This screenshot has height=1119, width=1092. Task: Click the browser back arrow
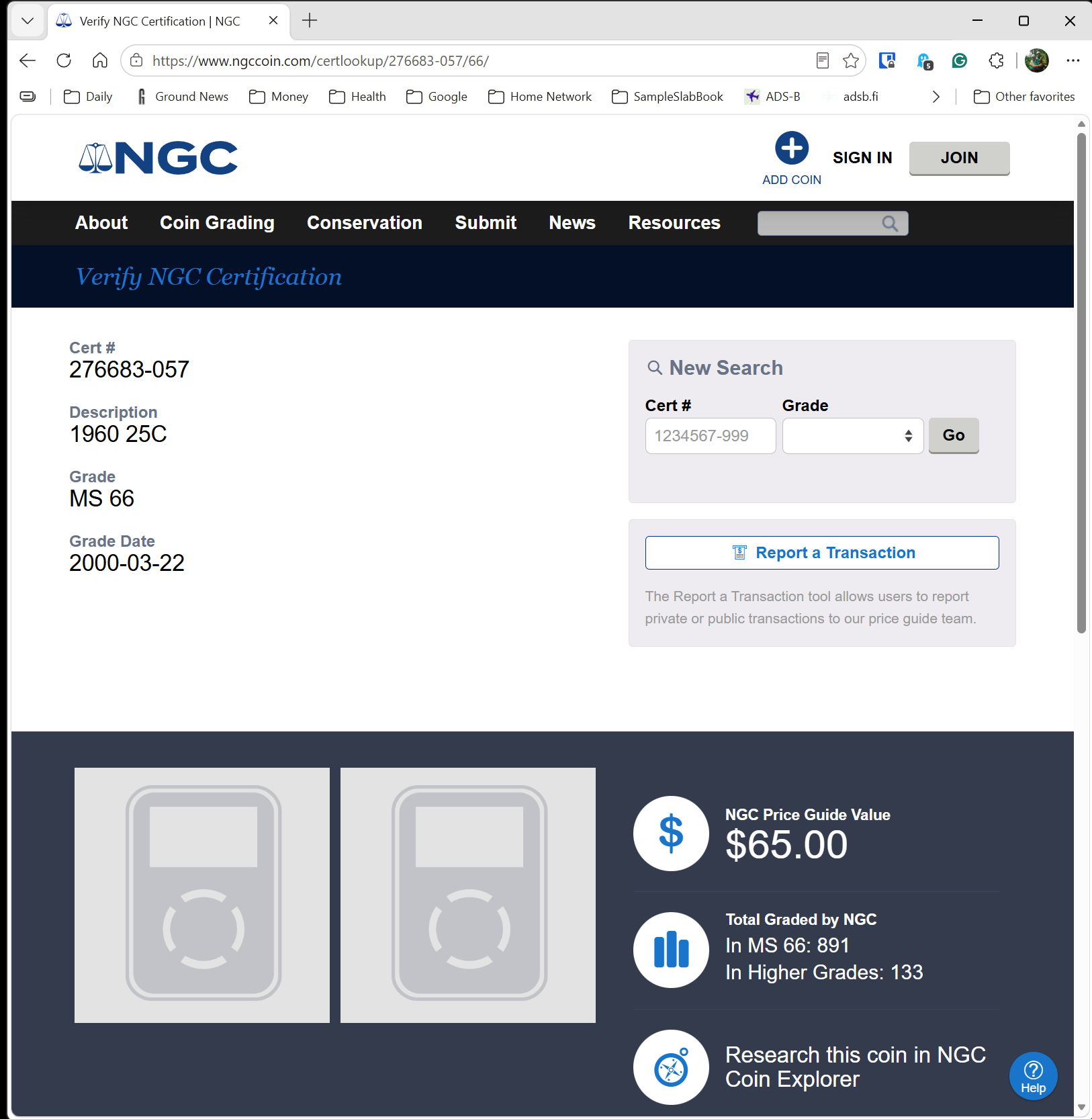pos(28,60)
